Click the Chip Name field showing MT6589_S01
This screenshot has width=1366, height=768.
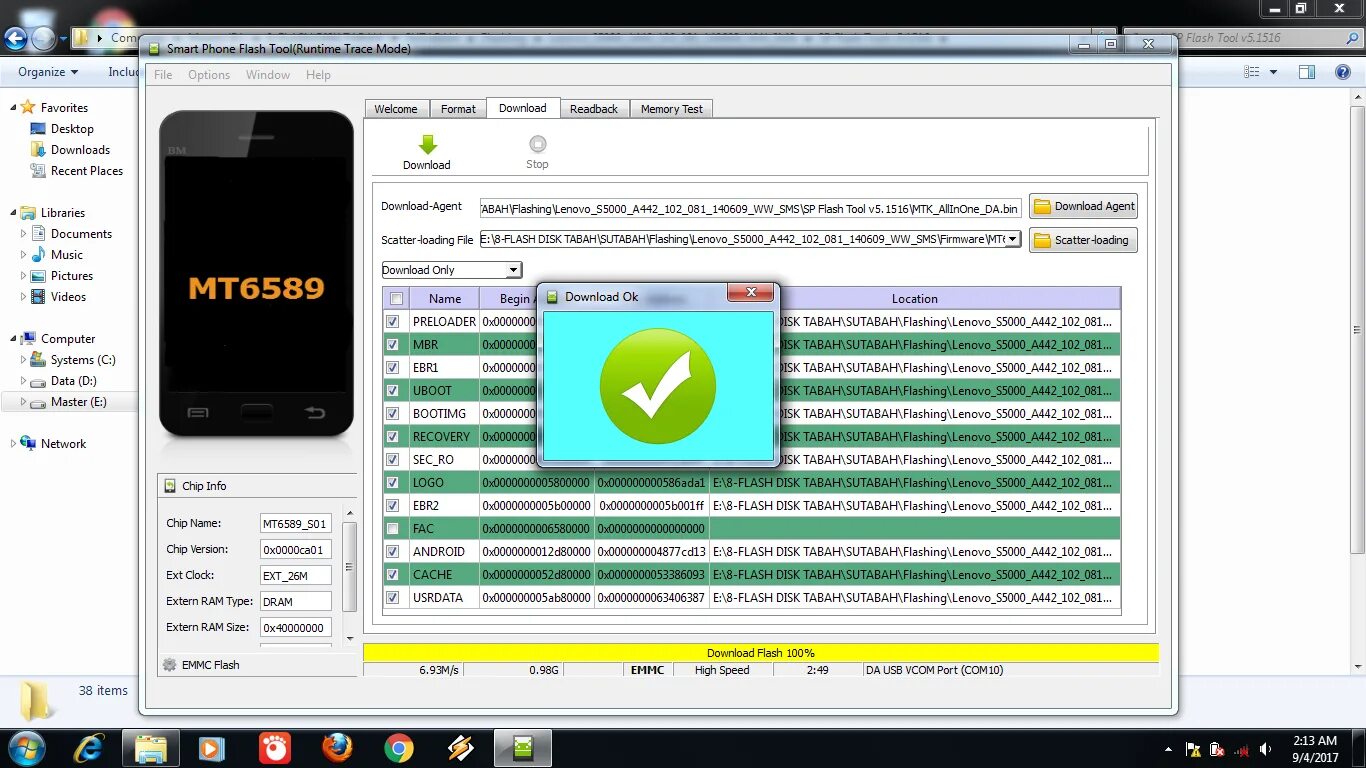coord(295,522)
